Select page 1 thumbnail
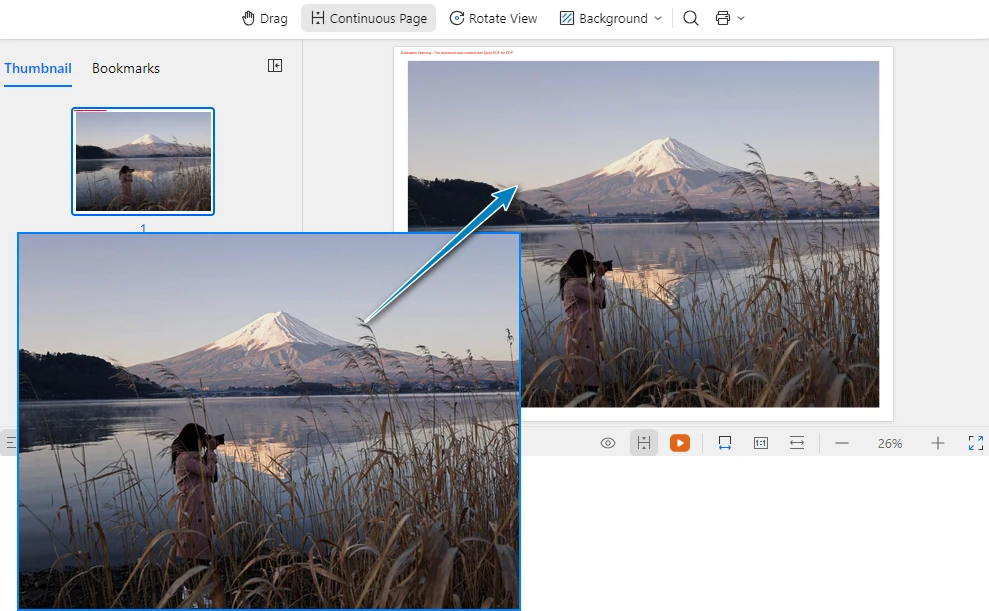Viewport: 989px width, 611px height. (142, 160)
